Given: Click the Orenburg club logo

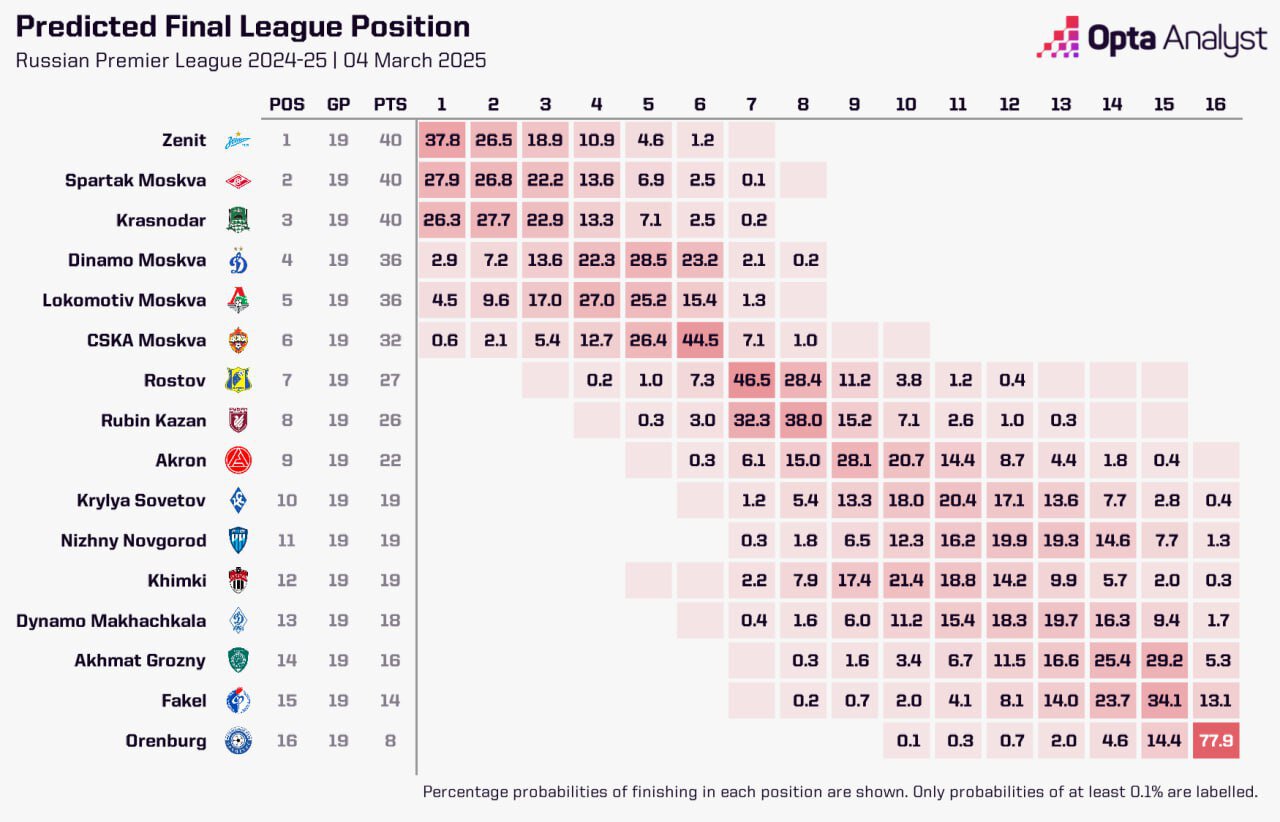Looking at the screenshot, I should [x=238, y=741].
